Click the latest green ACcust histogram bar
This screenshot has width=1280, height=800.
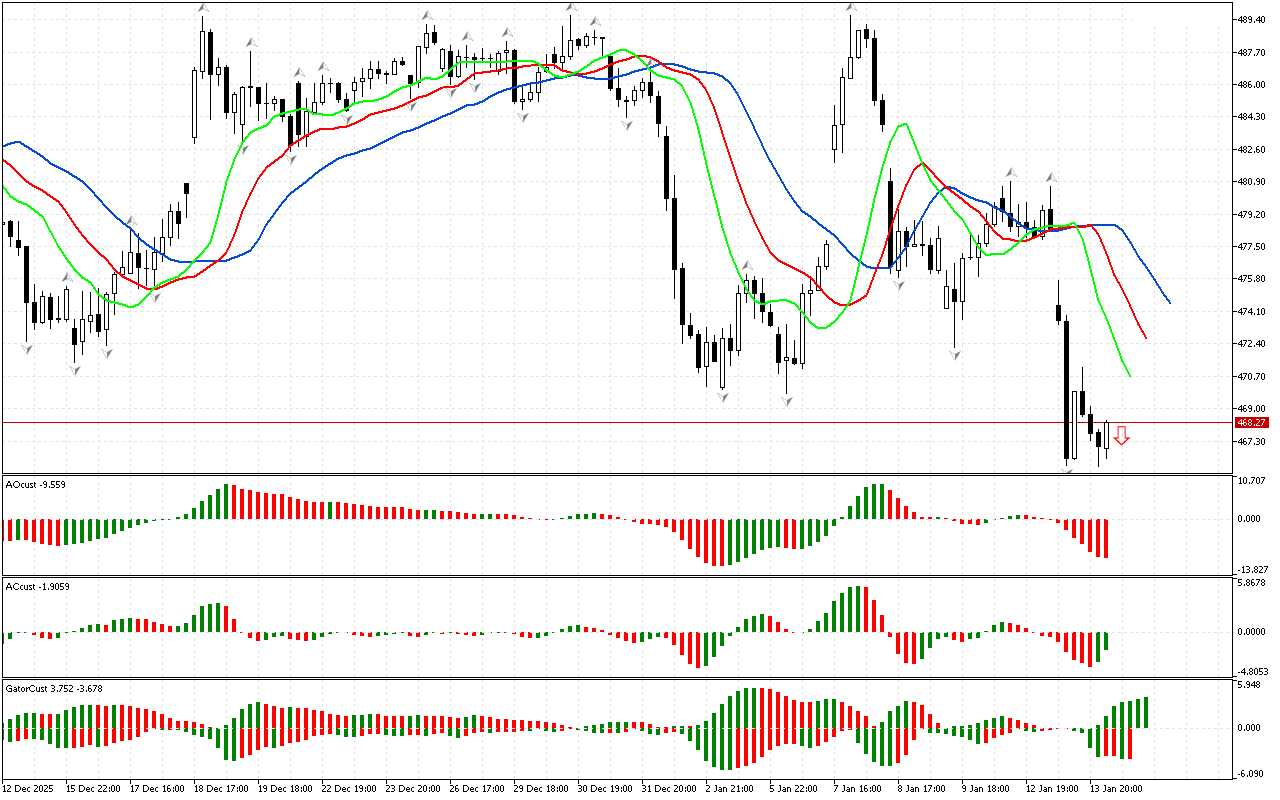(1106, 641)
